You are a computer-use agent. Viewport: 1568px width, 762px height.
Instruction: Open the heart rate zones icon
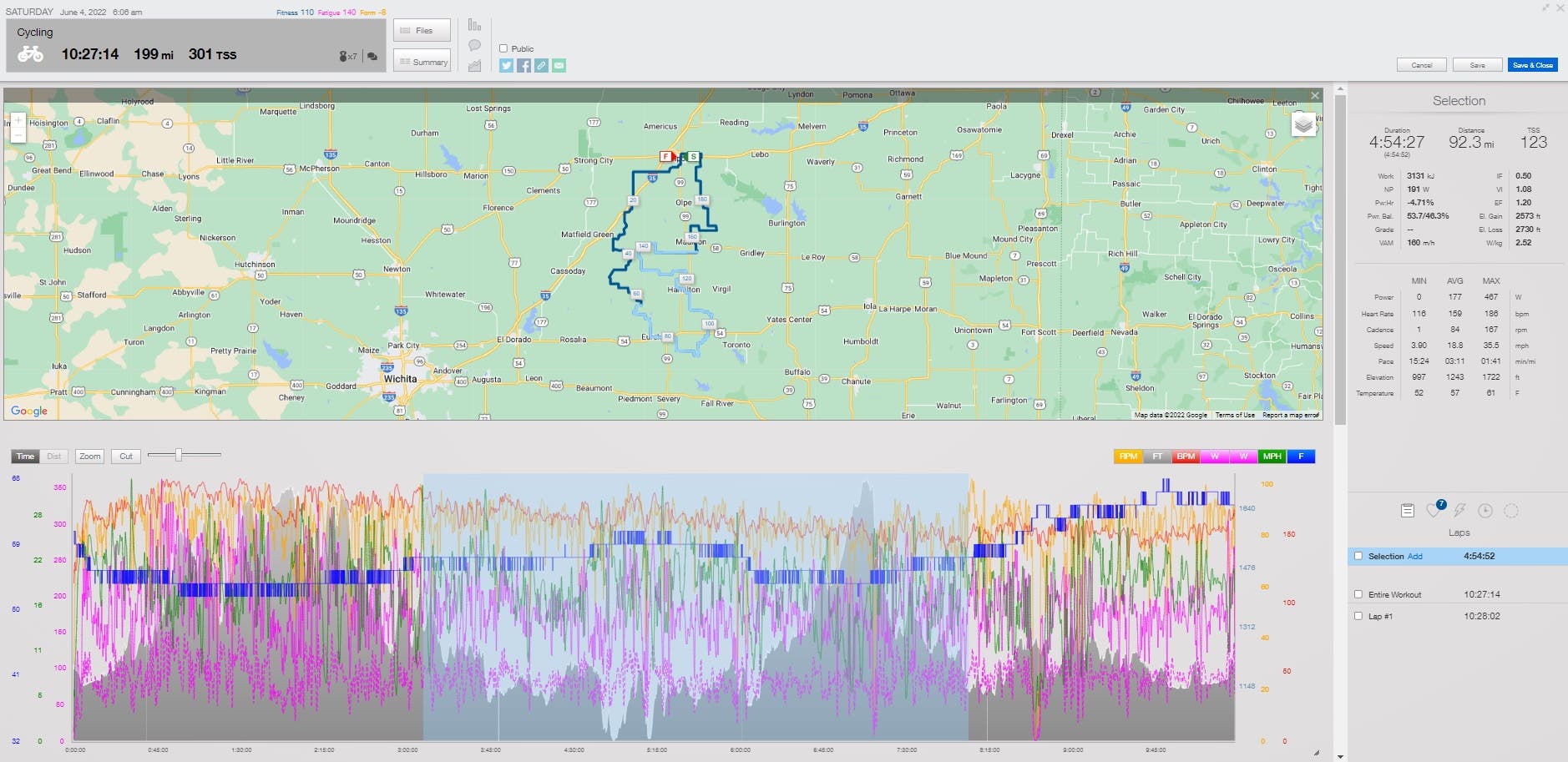point(1434,511)
